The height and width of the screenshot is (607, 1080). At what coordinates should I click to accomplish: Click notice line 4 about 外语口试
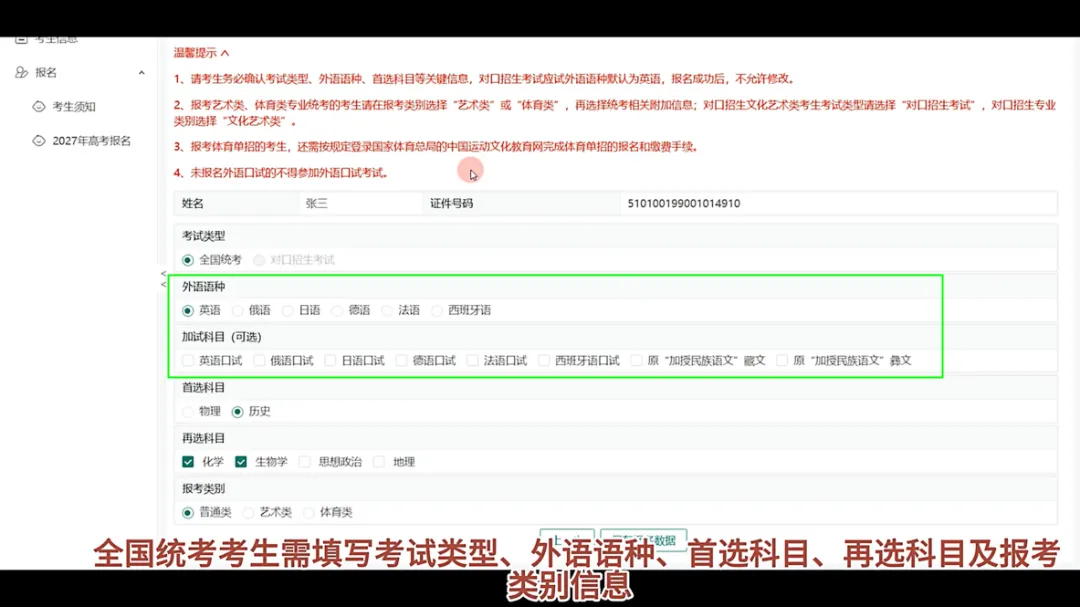282,172
